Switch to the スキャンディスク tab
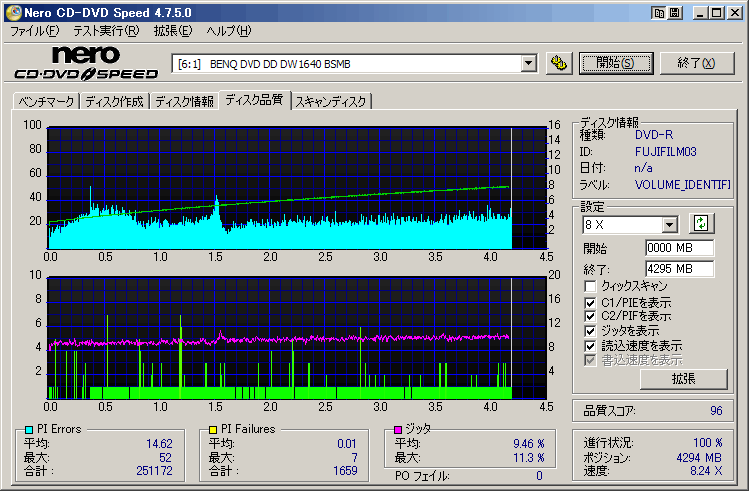This screenshot has width=749, height=491. click(331, 102)
